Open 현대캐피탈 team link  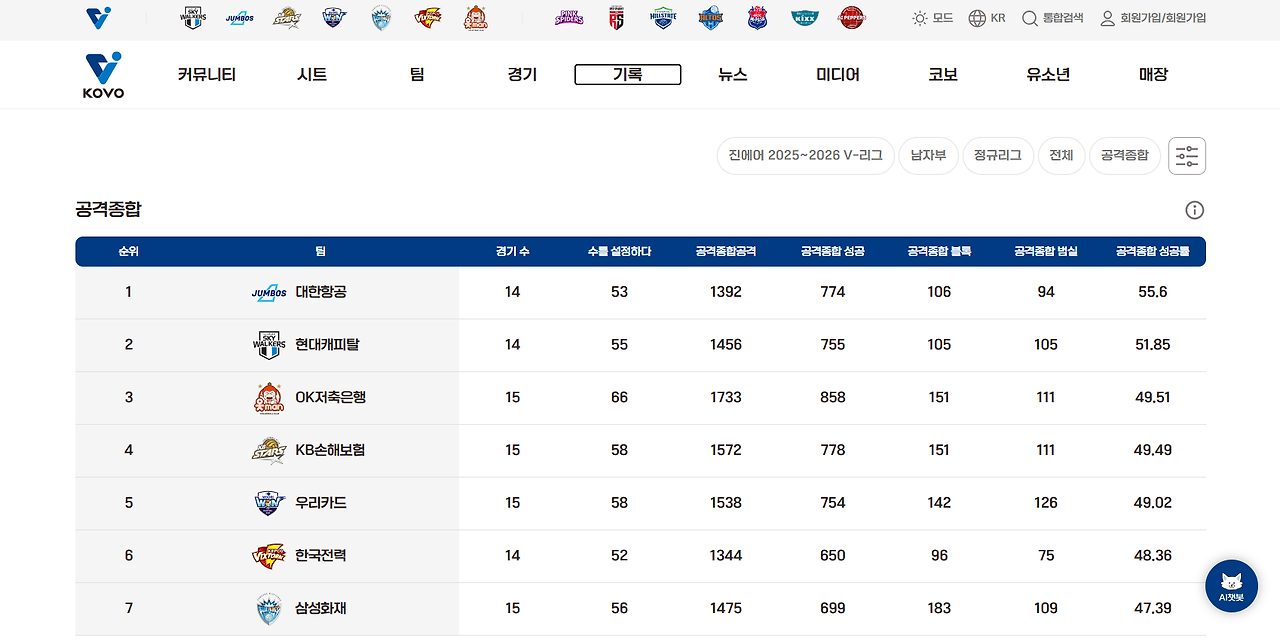[x=327, y=345]
